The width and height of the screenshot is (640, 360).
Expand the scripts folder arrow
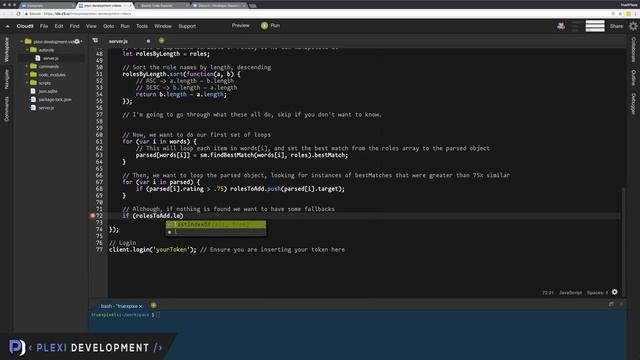(27, 83)
